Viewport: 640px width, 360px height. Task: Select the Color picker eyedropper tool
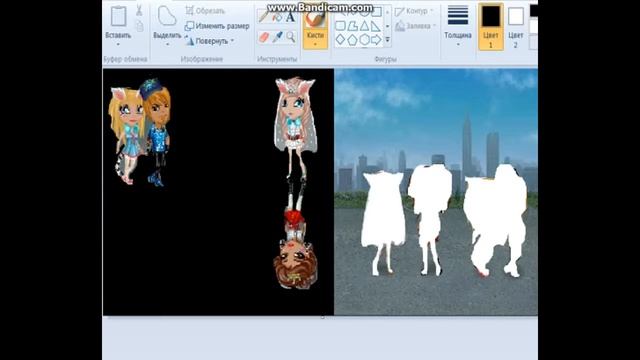coord(278,37)
